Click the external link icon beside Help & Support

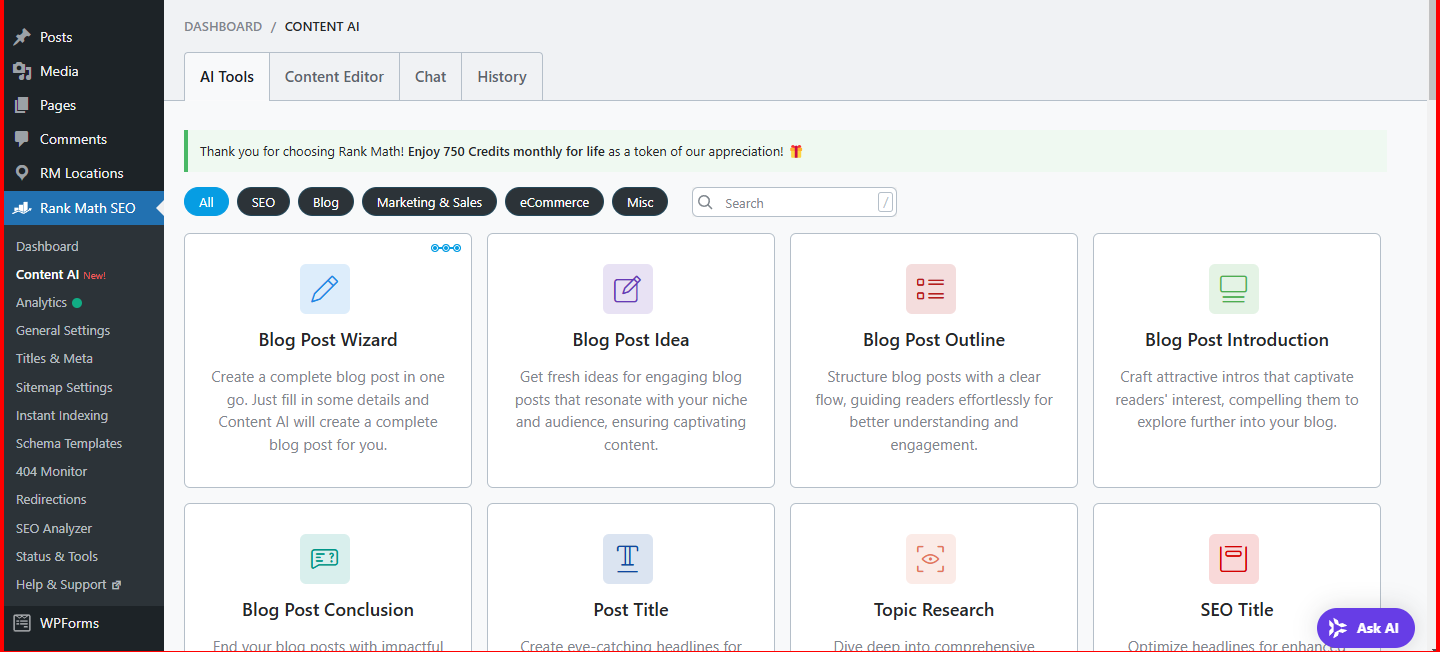[116, 585]
